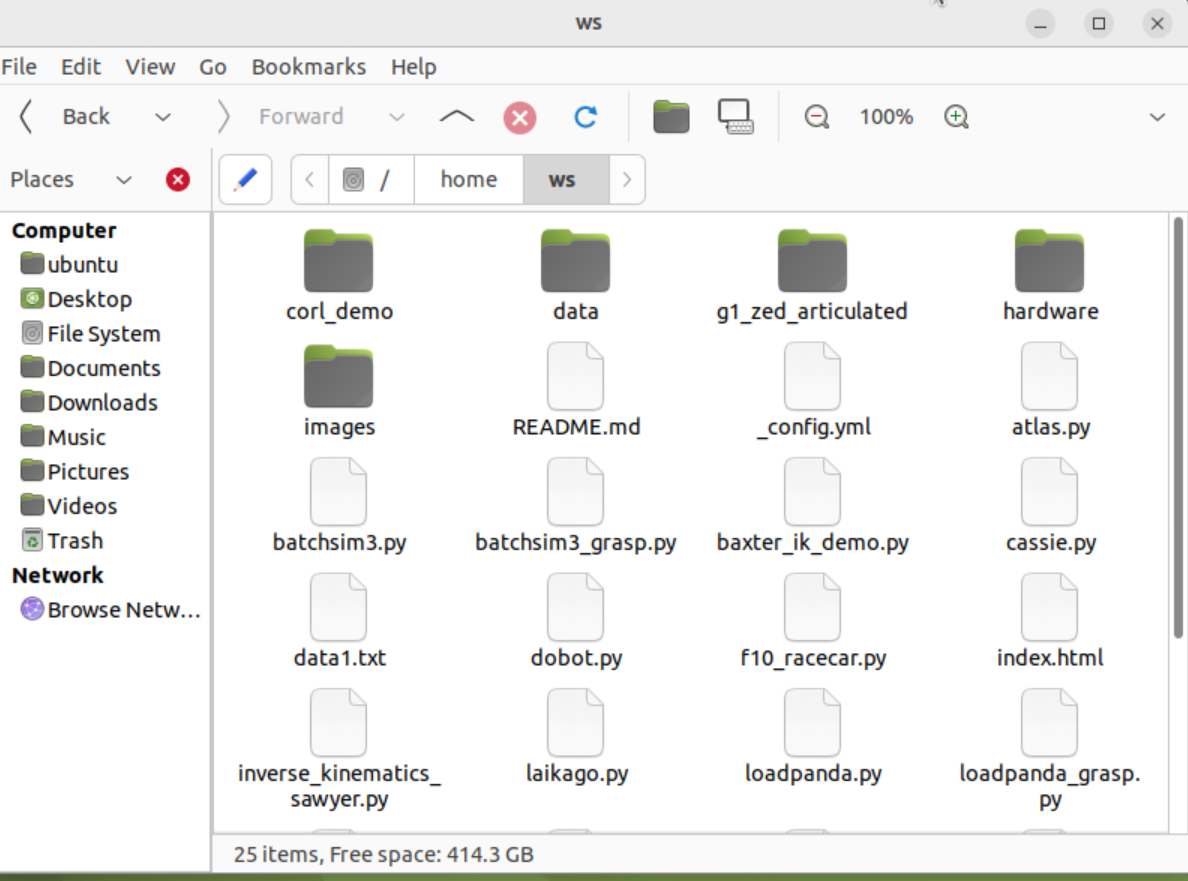Click the path bar right scroll arrow
The width and height of the screenshot is (1188, 881).
[627, 180]
